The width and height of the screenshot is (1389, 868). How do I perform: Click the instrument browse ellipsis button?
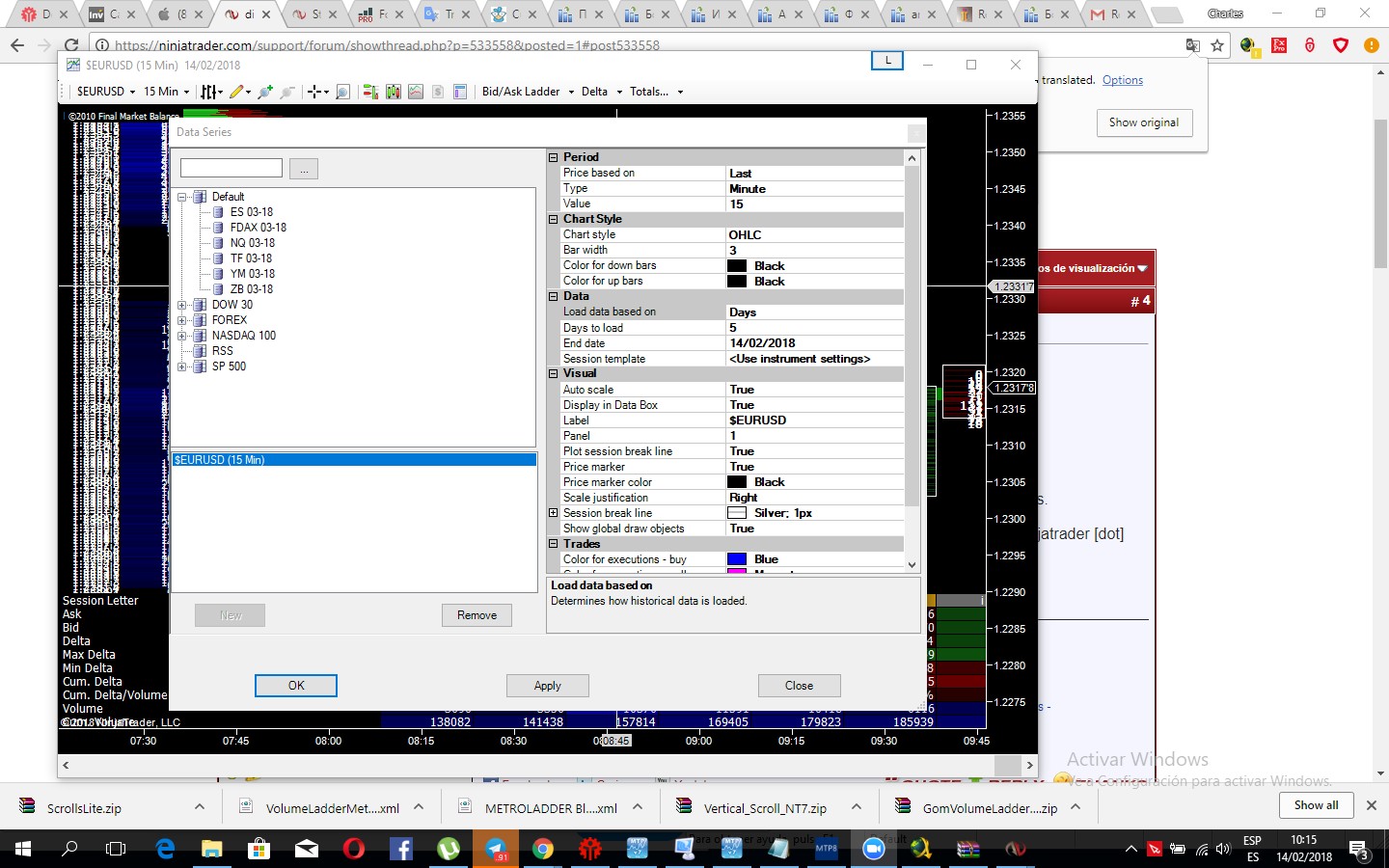304,169
